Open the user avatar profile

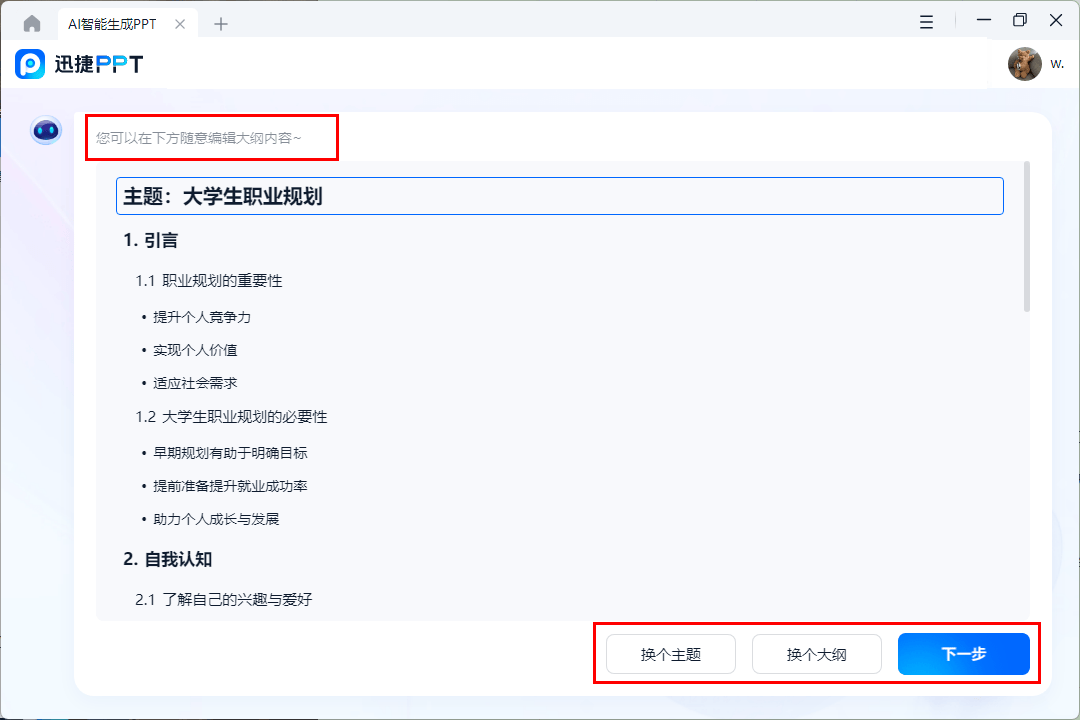click(x=1024, y=64)
